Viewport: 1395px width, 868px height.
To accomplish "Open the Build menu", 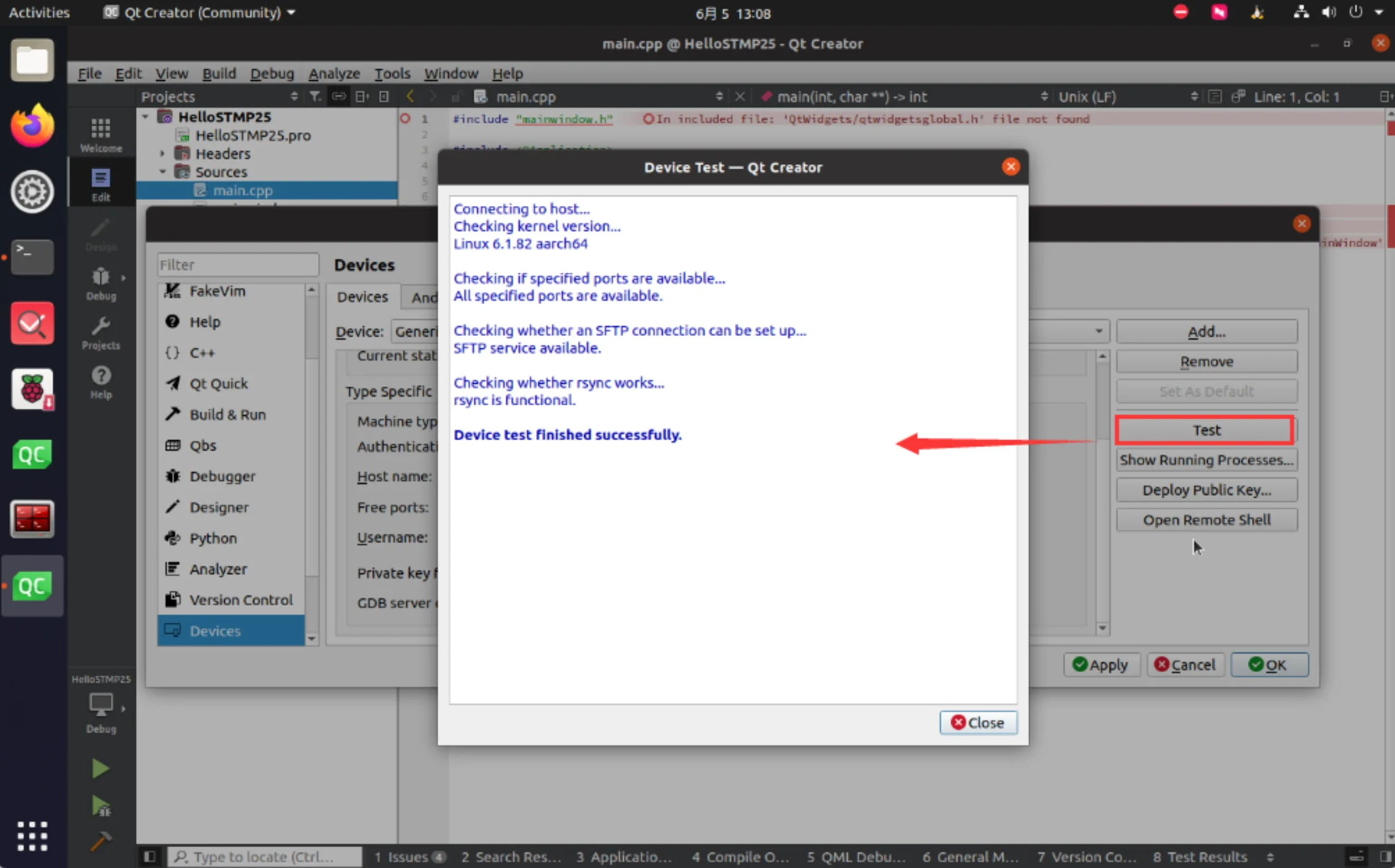I will pyautogui.click(x=219, y=74).
